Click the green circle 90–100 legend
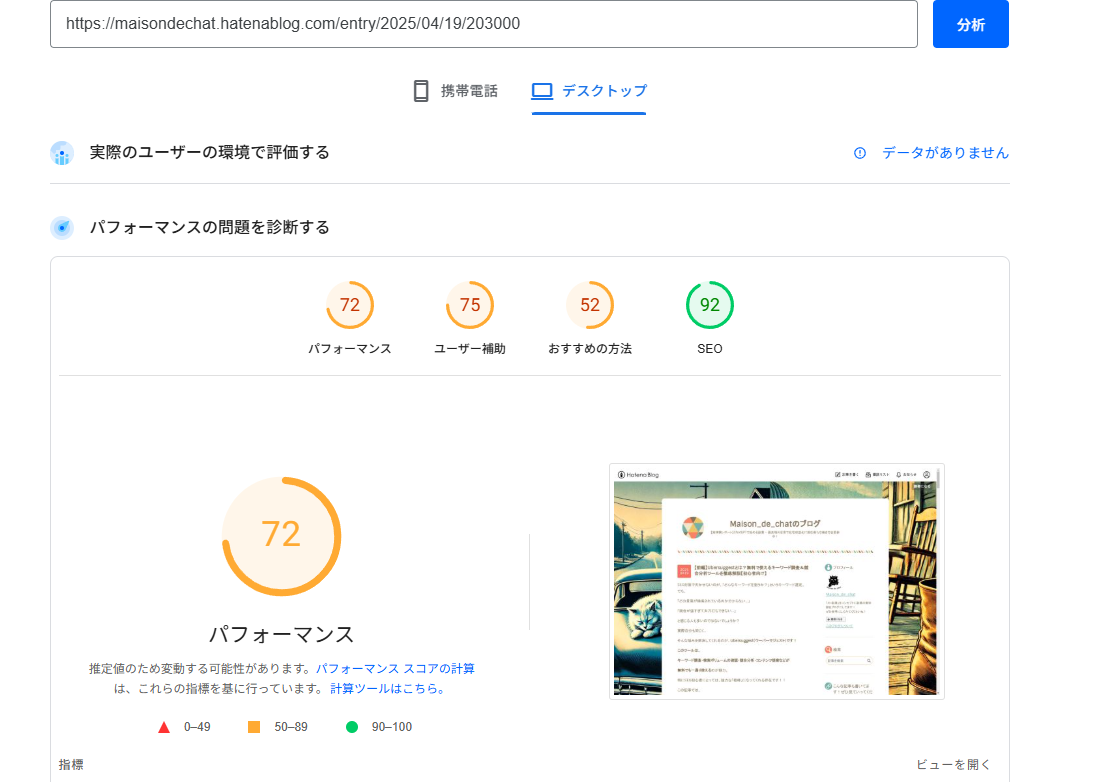Screen dimensions: 1118x782 [379, 727]
